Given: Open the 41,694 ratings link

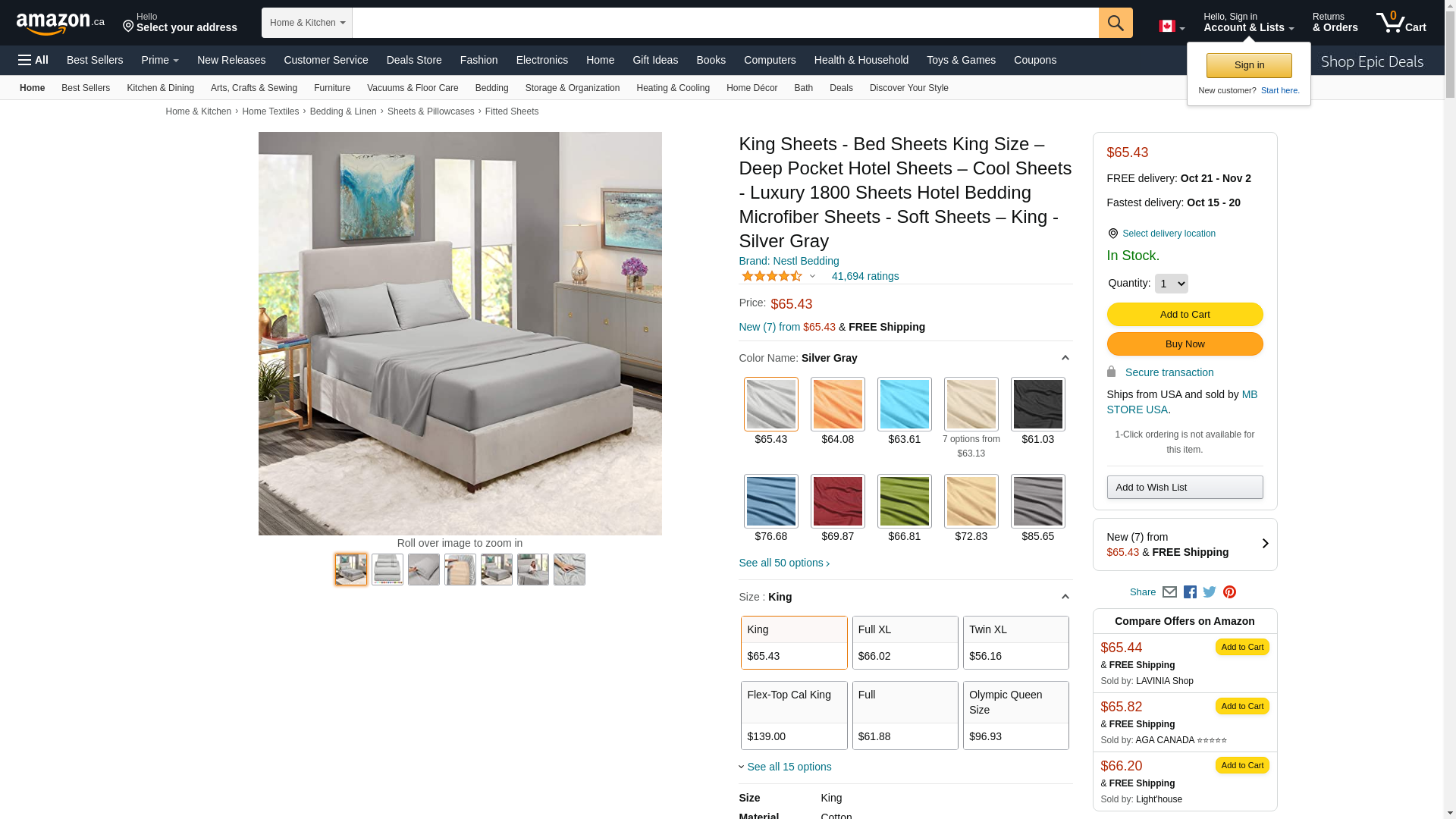Looking at the screenshot, I should (x=864, y=276).
